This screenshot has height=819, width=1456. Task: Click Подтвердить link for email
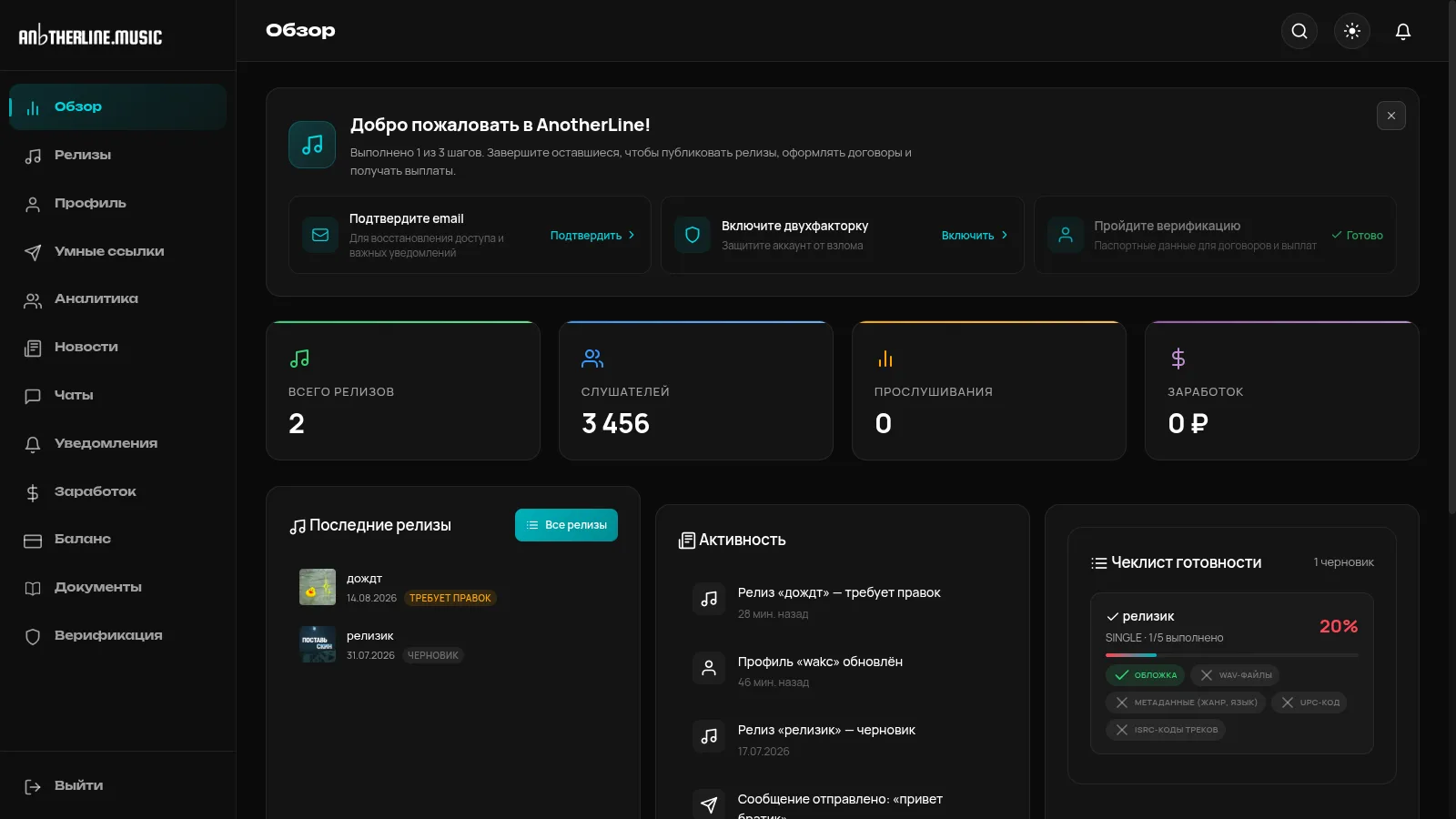(592, 235)
